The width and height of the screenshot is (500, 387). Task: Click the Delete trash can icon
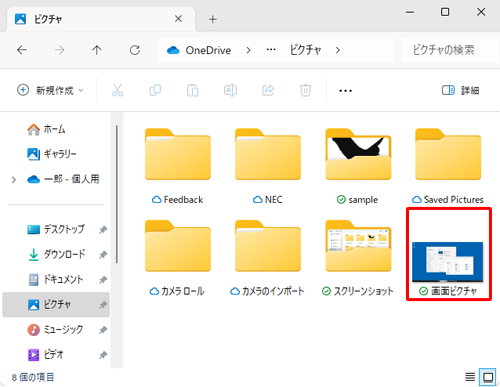pyautogui.click(x=305, y=90)
